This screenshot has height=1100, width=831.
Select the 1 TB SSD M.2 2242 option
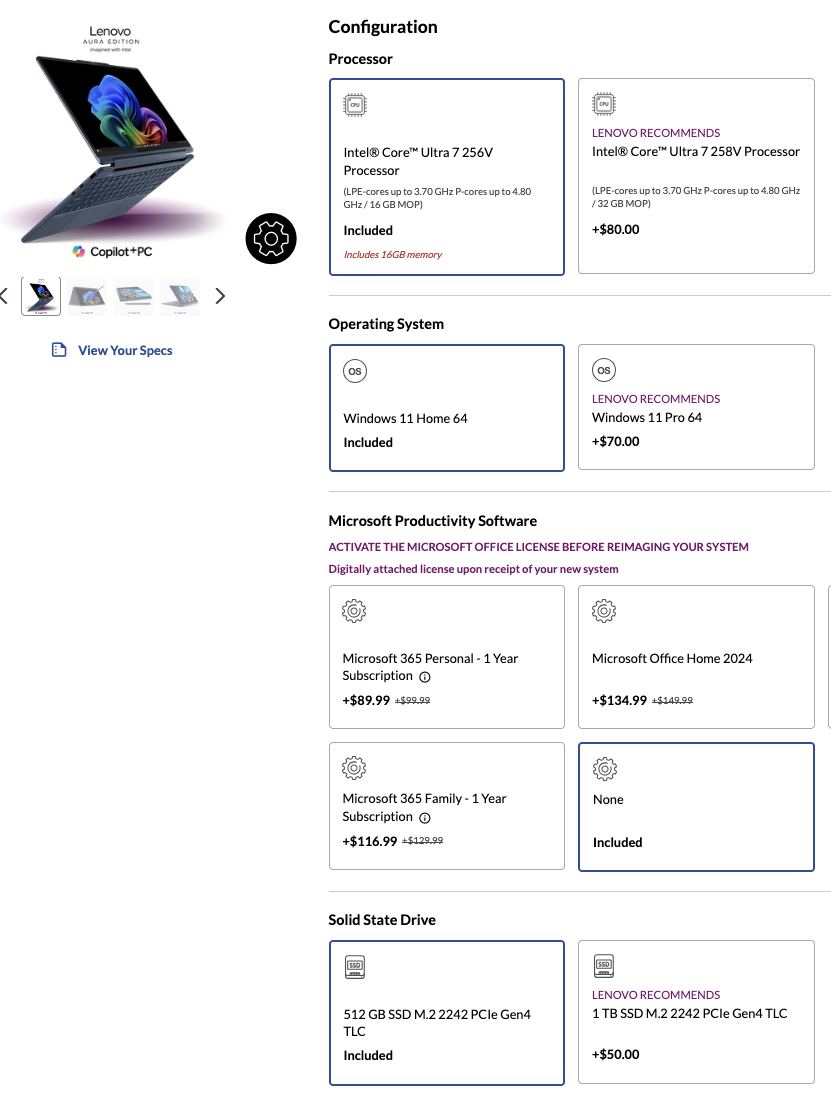point(696,1013)
